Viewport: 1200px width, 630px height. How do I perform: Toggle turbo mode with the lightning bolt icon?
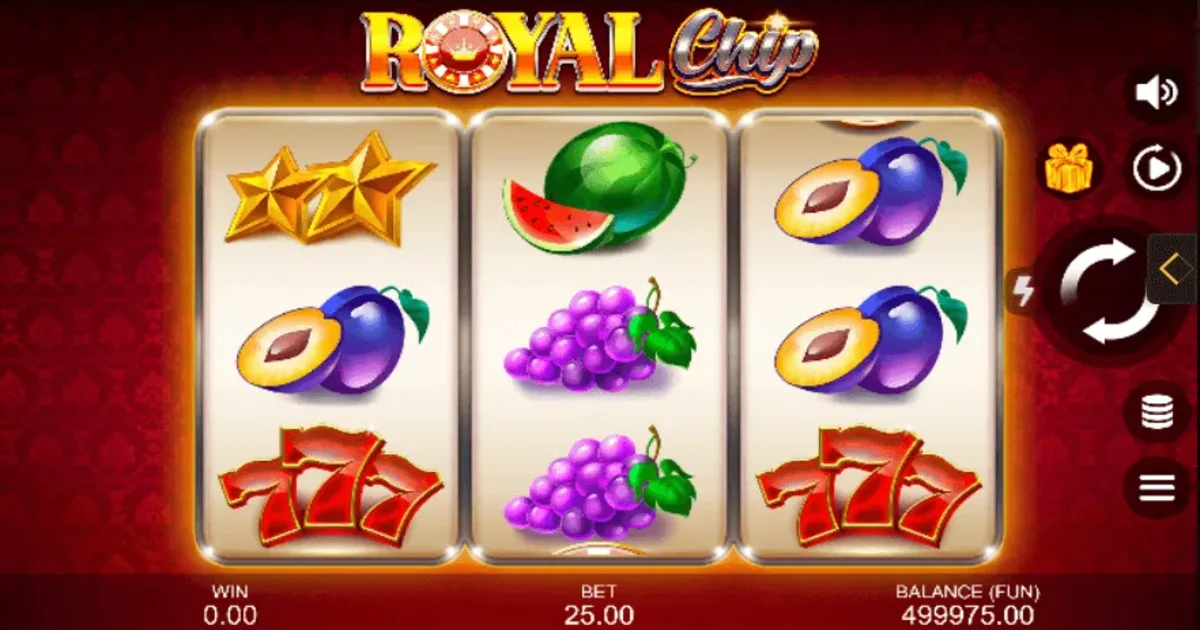[1024, 291]
